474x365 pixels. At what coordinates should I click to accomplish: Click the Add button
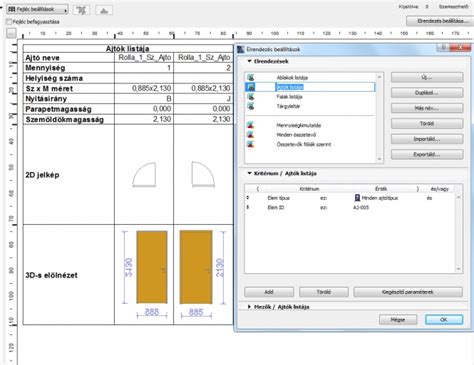pyautogui.click(x=269, y=292)
